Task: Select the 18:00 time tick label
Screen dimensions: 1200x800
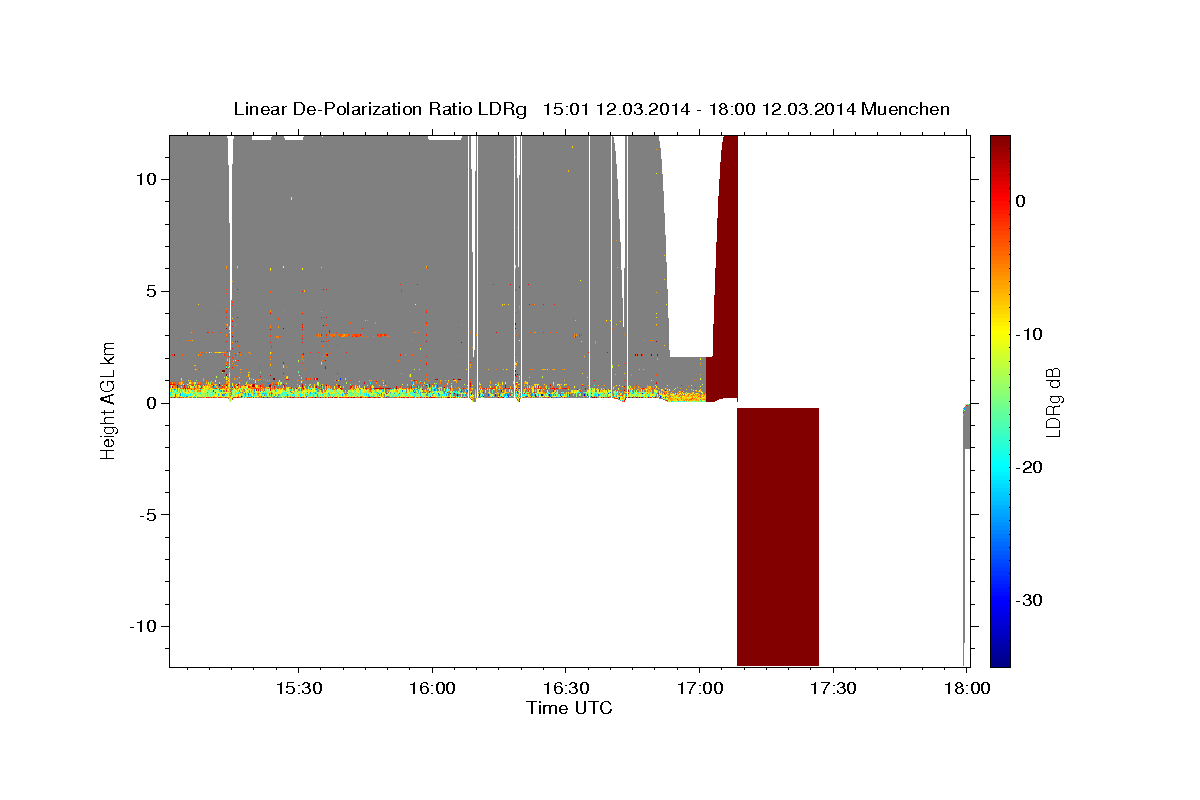Action: point(965,689)
